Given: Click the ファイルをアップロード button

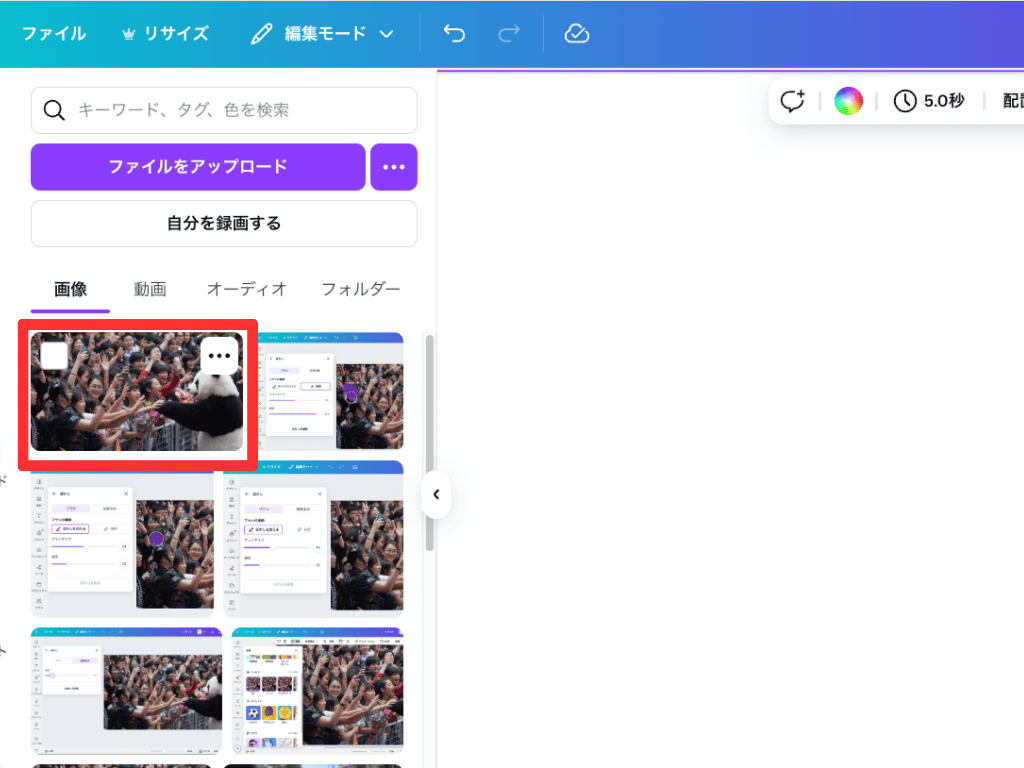Looking at the screenshot, I should 198,167.
